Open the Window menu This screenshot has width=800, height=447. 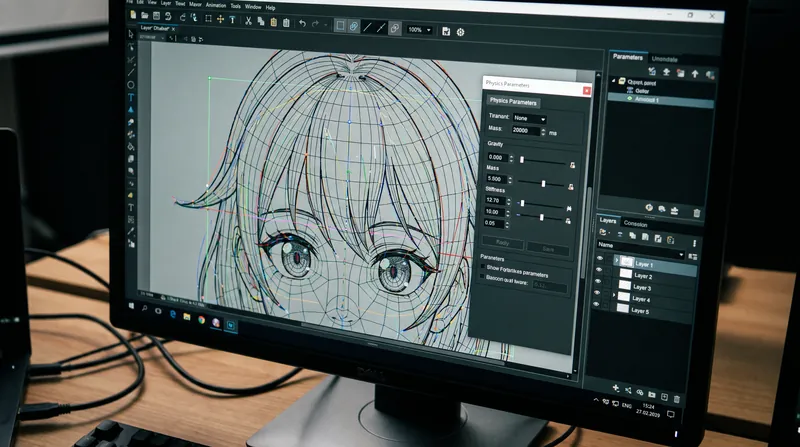click(253, 7)
